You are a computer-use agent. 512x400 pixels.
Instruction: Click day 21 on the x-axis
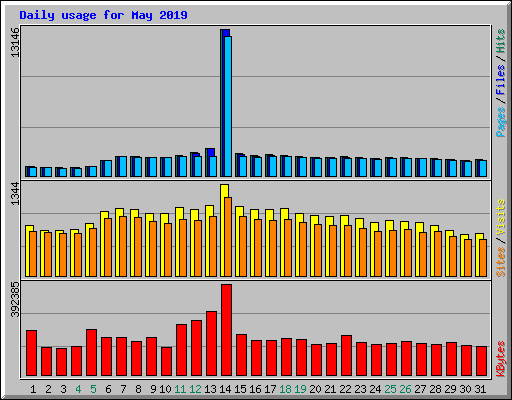click(330, 389)
